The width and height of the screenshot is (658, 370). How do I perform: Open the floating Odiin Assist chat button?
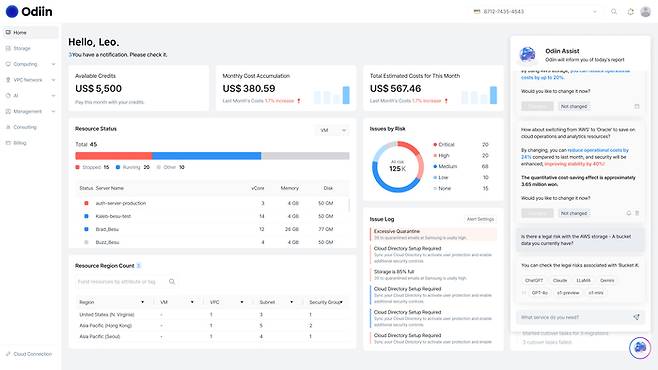point(640,348)
